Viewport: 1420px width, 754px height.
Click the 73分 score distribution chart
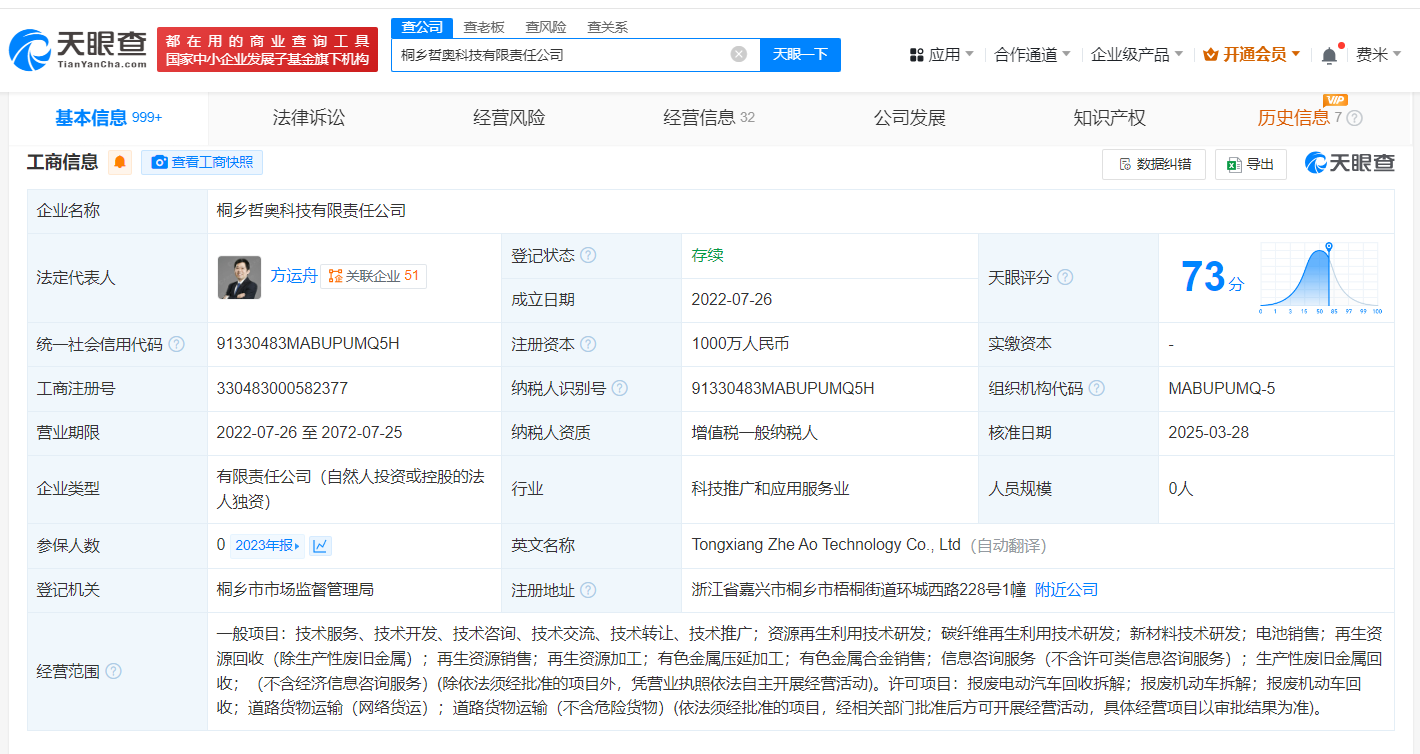(1320, 279)
